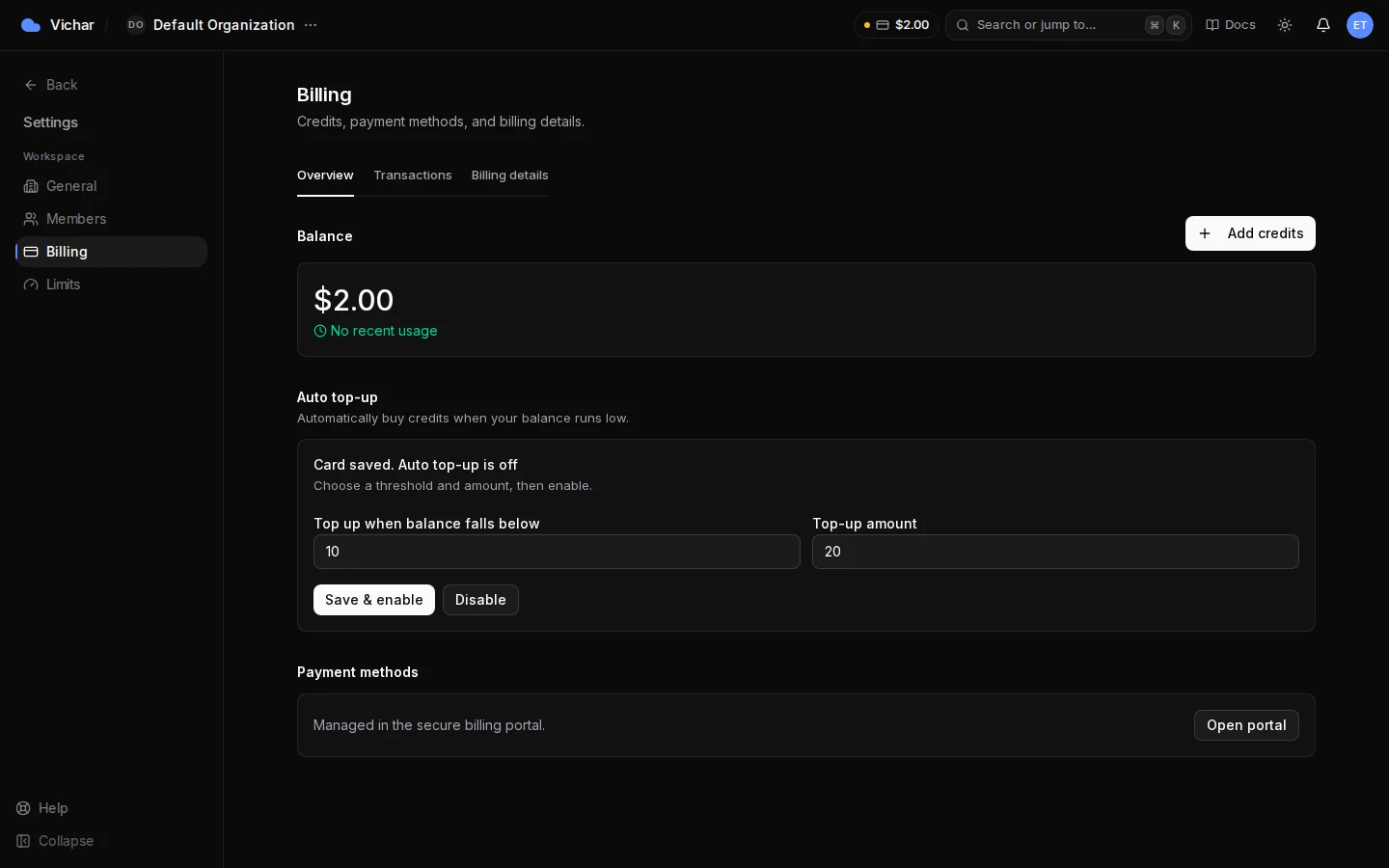Go Back using the arrow link
Image resolution: width=1389 pixels, height=868 pixels.
[x=50, y=85]
